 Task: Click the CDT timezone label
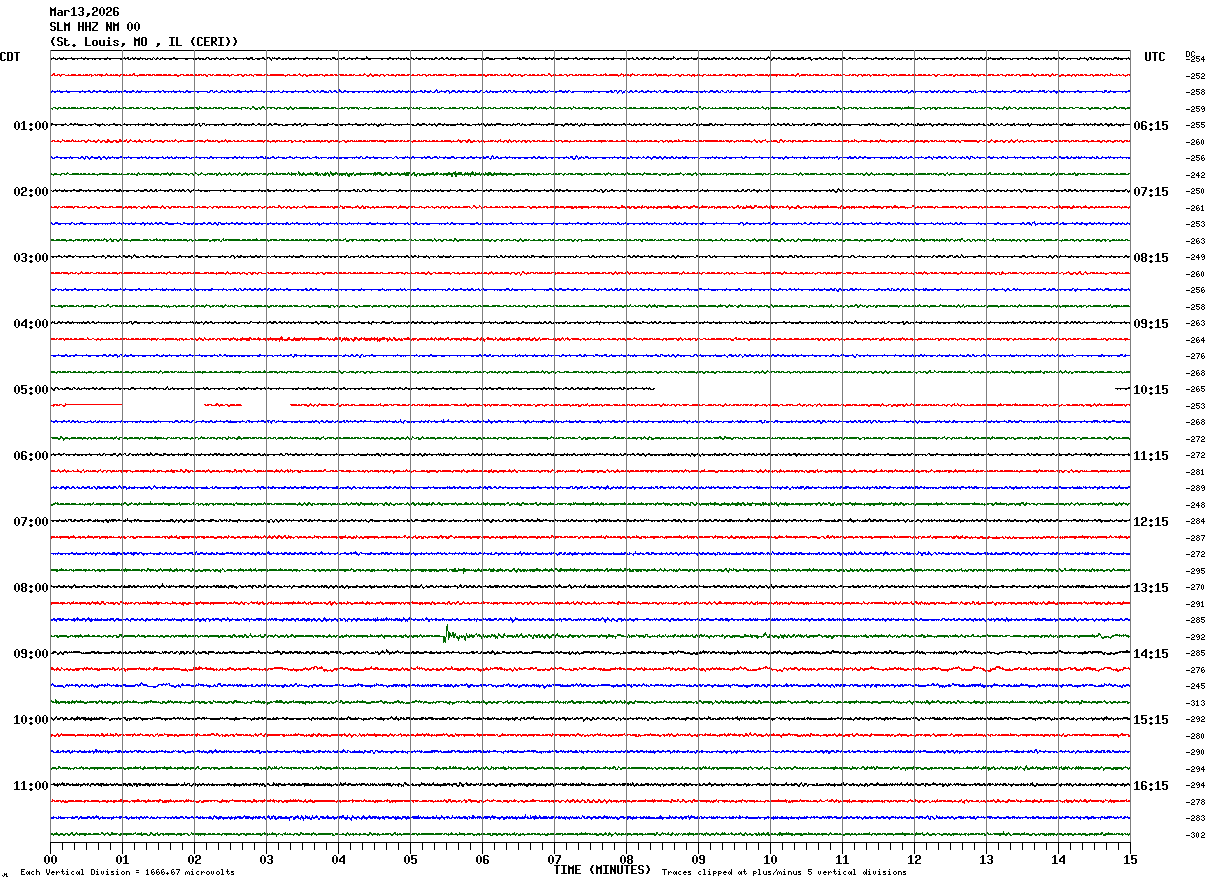coord(10,57)
